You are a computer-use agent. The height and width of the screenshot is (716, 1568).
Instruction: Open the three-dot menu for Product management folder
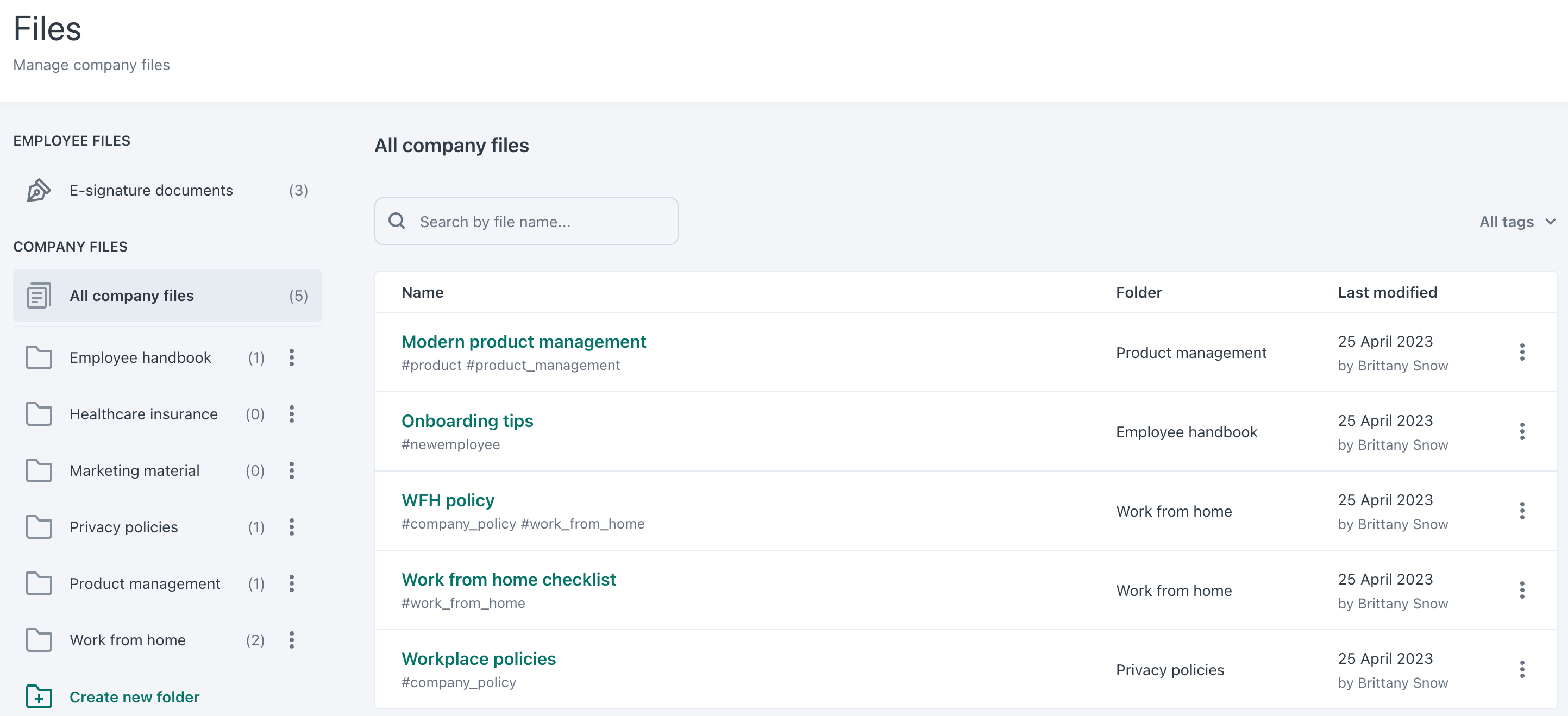(x=292, y=583)
